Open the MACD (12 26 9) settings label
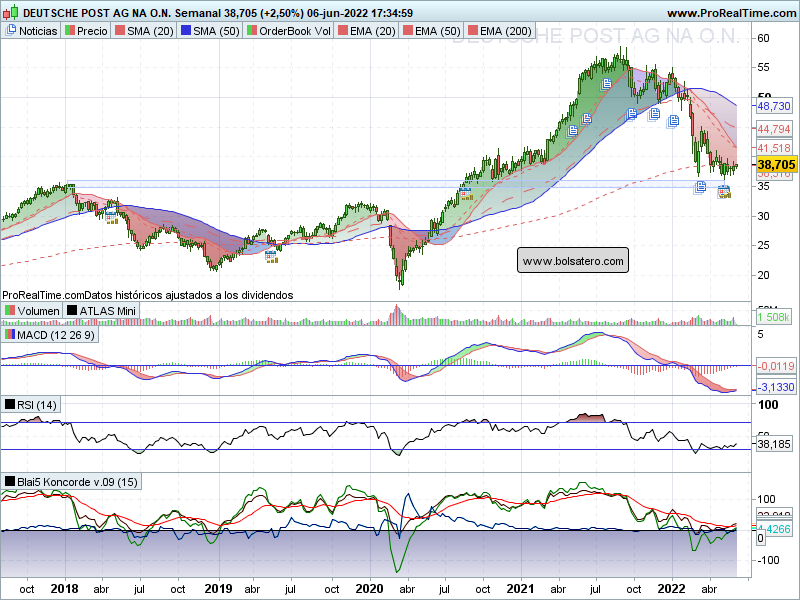The image size is (800, 600). coord(50,335)
